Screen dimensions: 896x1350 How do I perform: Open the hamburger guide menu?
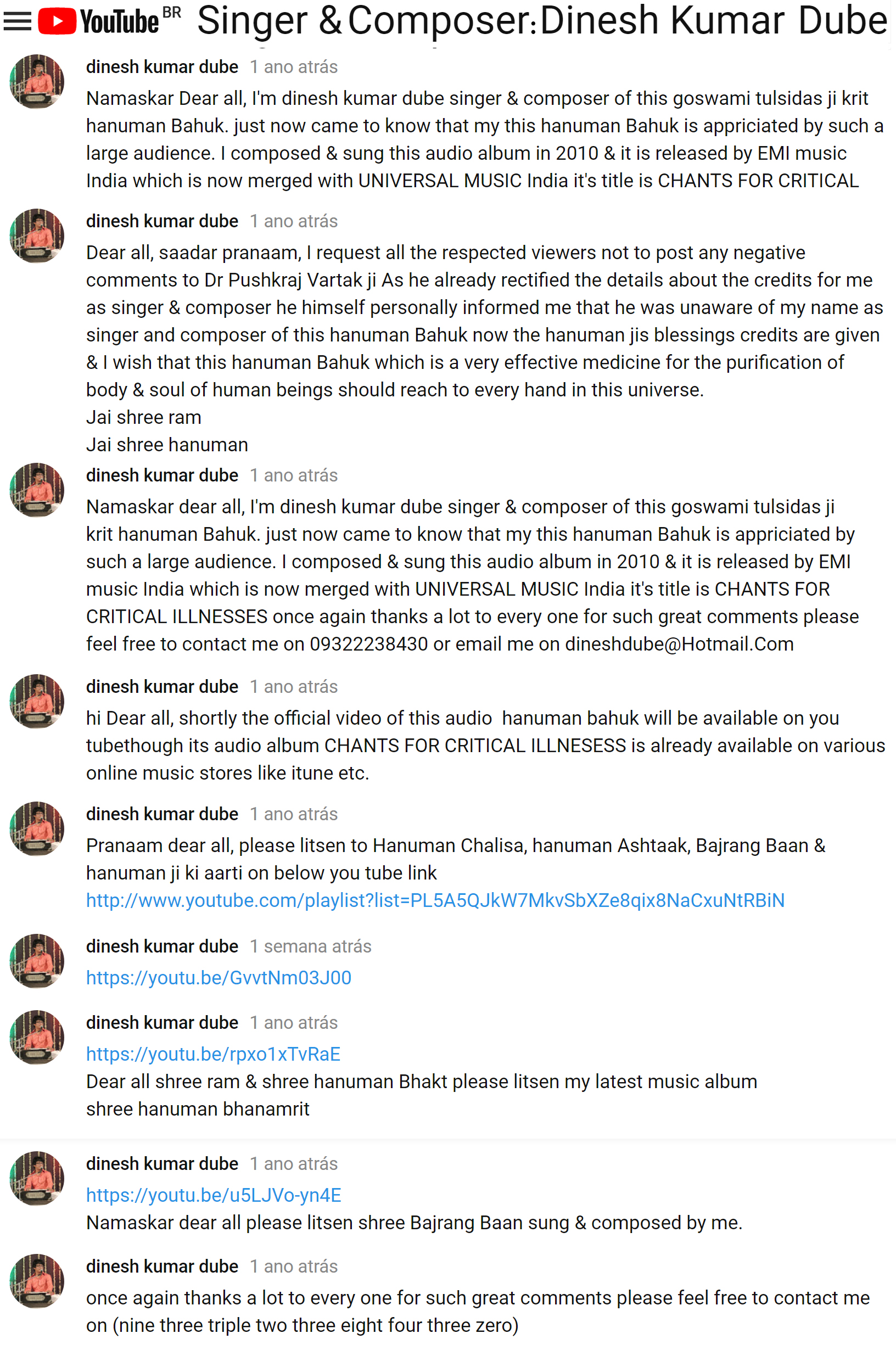(17, 22)
